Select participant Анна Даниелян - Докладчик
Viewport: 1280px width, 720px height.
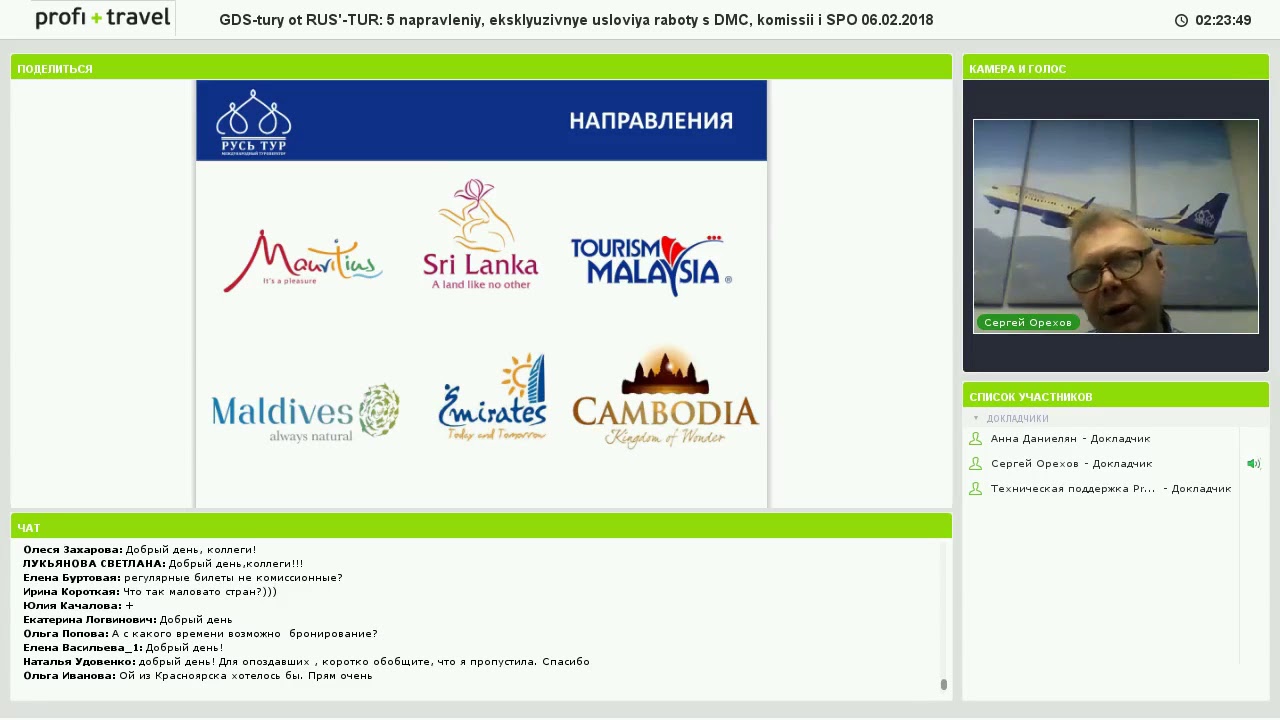pos(1070,439)
